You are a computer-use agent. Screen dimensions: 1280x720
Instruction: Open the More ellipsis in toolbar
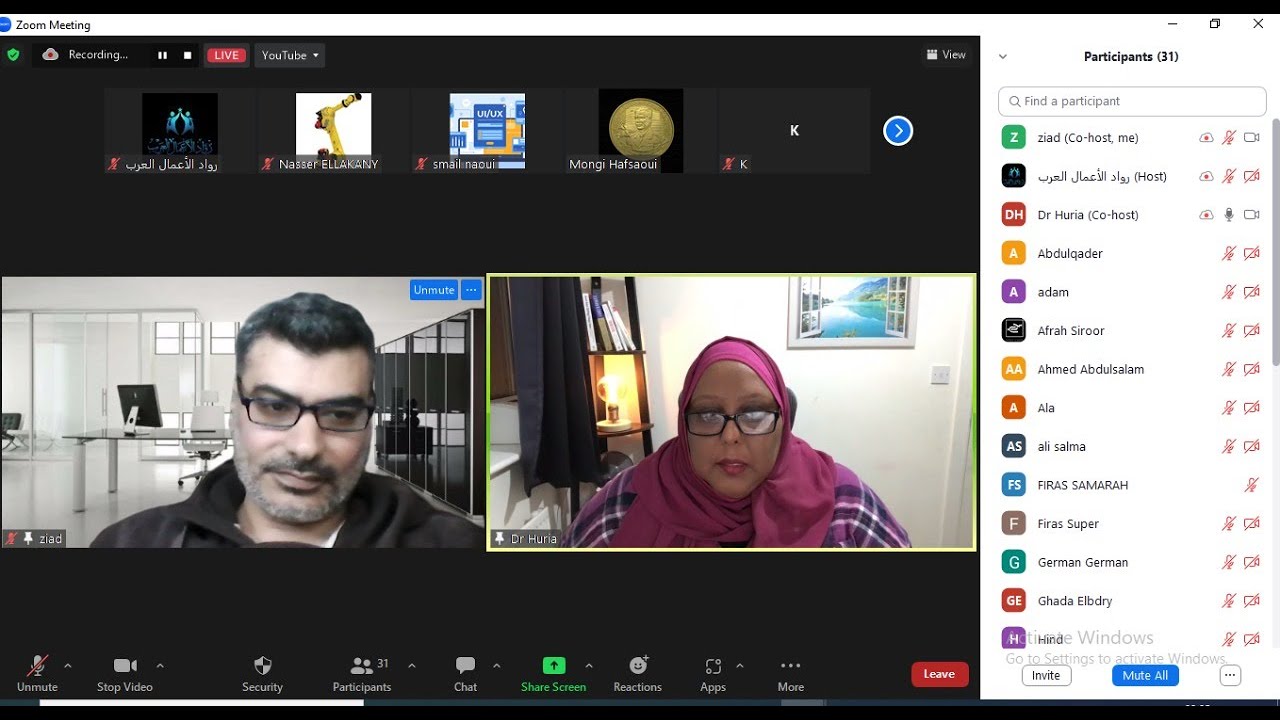tap(791, 666)
